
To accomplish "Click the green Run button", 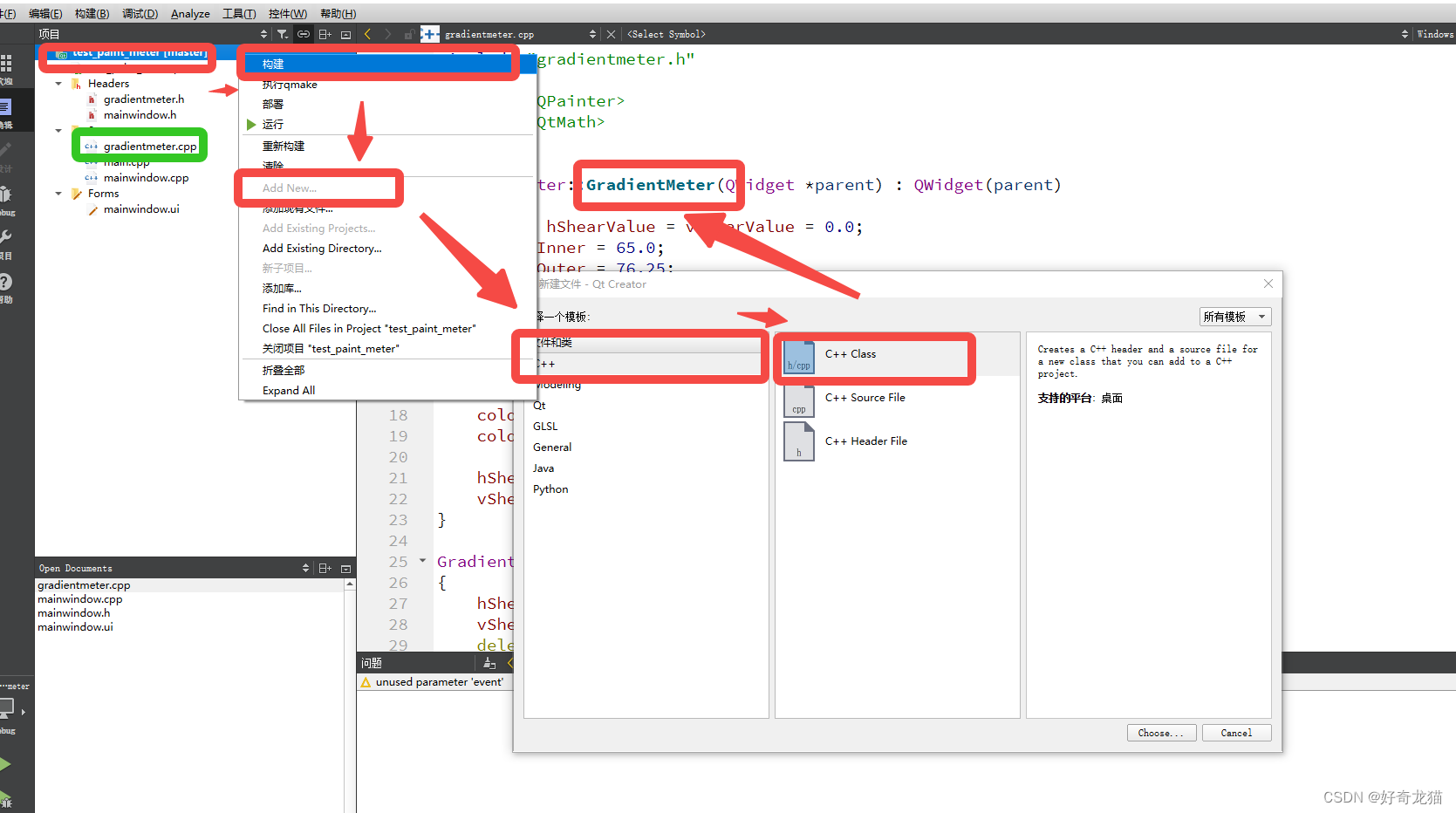I will coord(5,764).
